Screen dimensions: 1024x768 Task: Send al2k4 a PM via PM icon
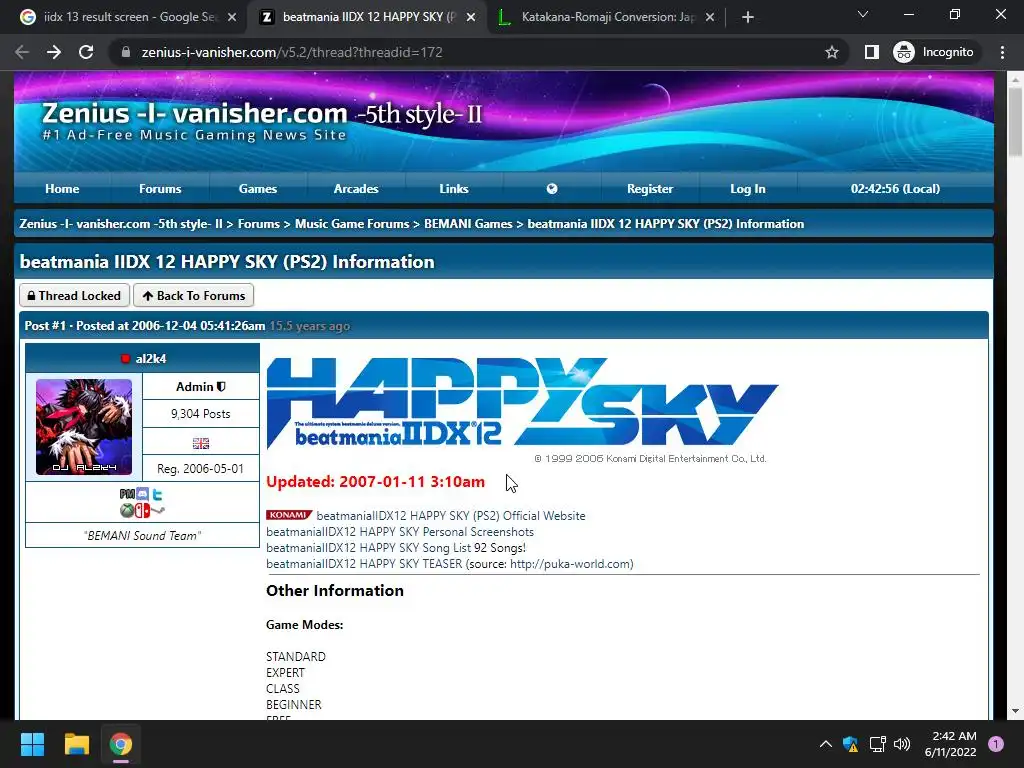click(127, 494)
